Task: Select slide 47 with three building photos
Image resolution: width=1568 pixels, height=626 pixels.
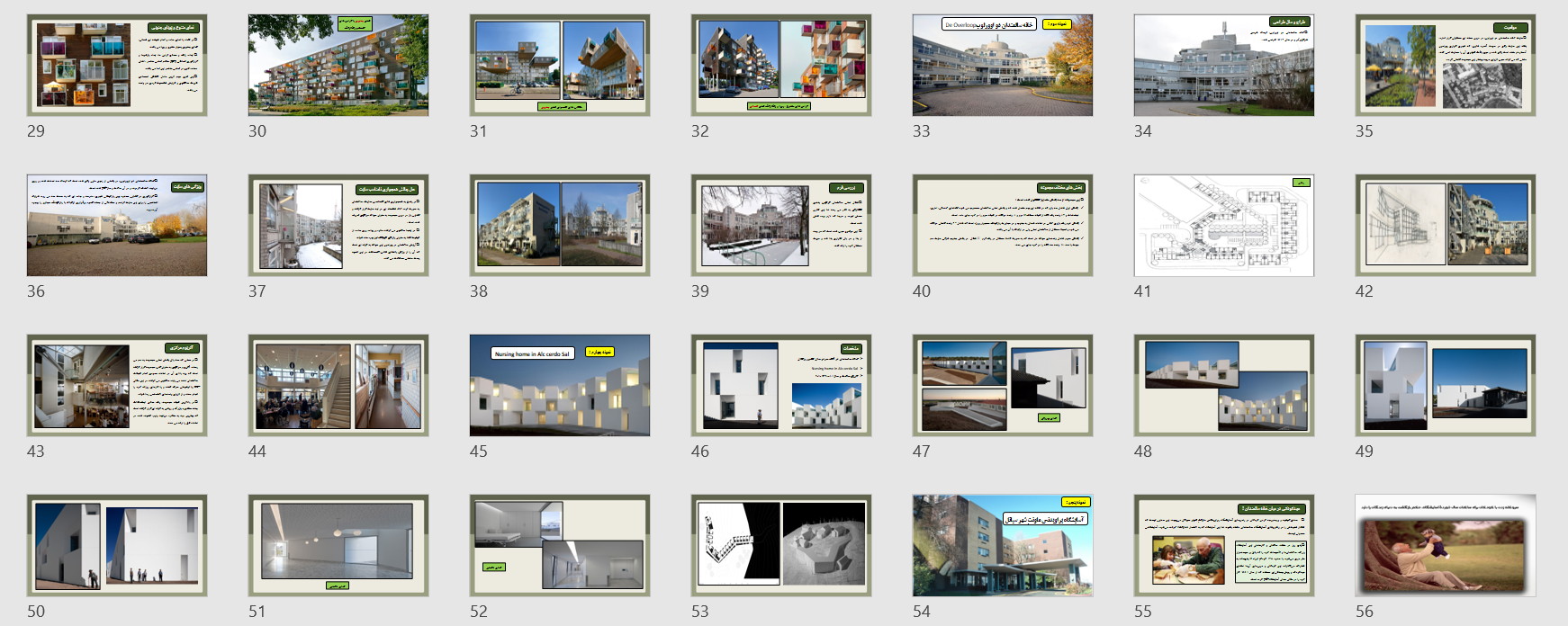Action: 1003,385
